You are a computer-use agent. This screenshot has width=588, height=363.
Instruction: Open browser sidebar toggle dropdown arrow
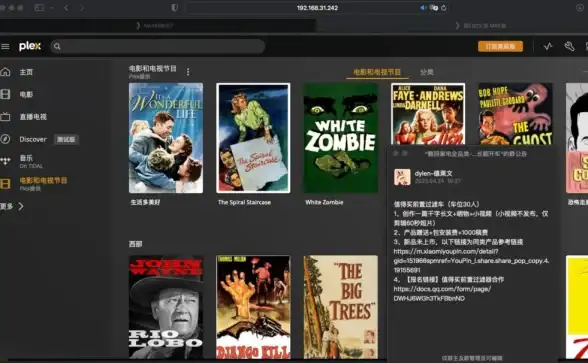51,8
